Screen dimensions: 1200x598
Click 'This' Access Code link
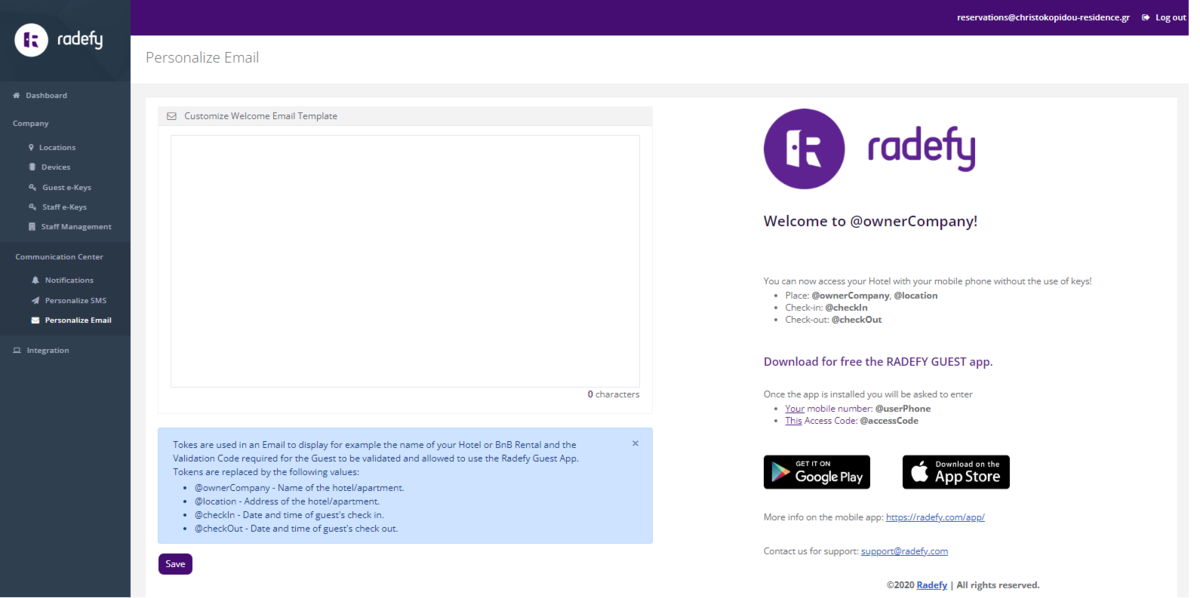[794, 421]
